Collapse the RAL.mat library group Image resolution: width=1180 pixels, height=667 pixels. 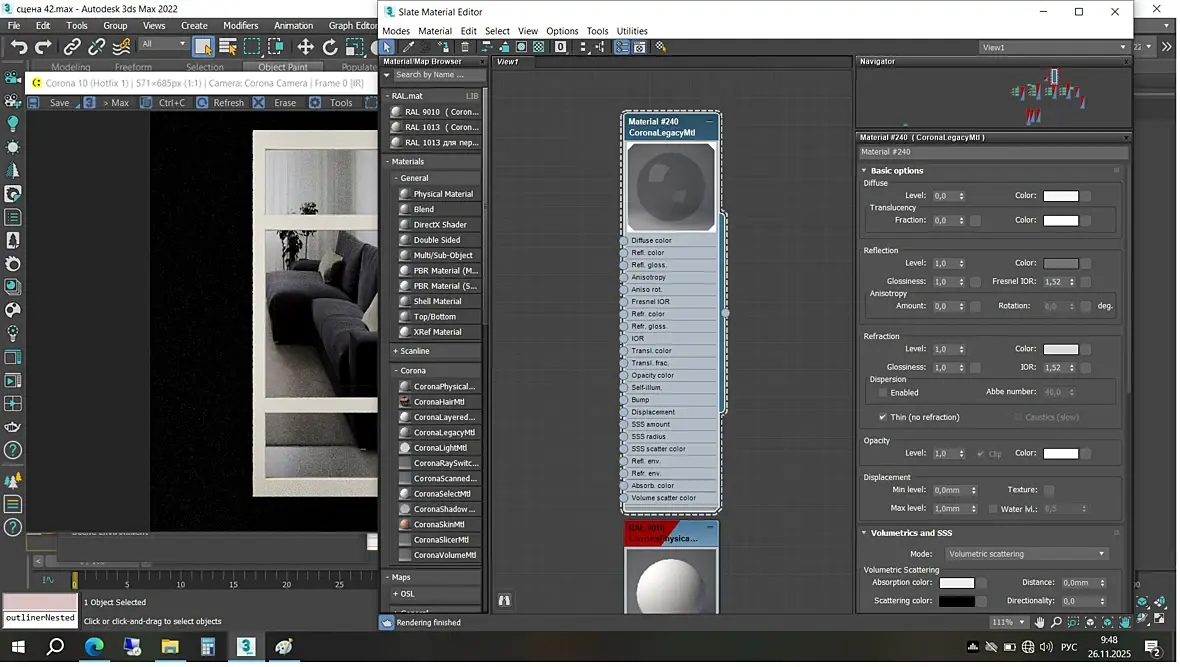388,96
